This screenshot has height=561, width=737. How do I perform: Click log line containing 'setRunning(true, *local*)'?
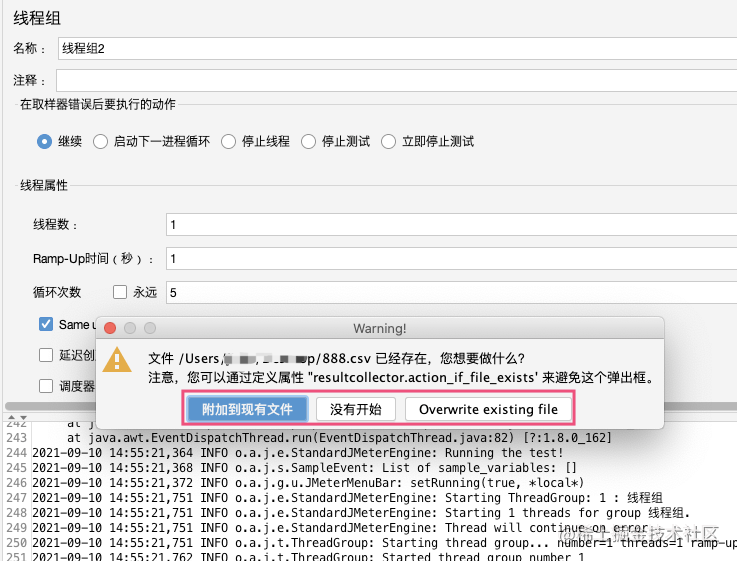coord(308,483)
